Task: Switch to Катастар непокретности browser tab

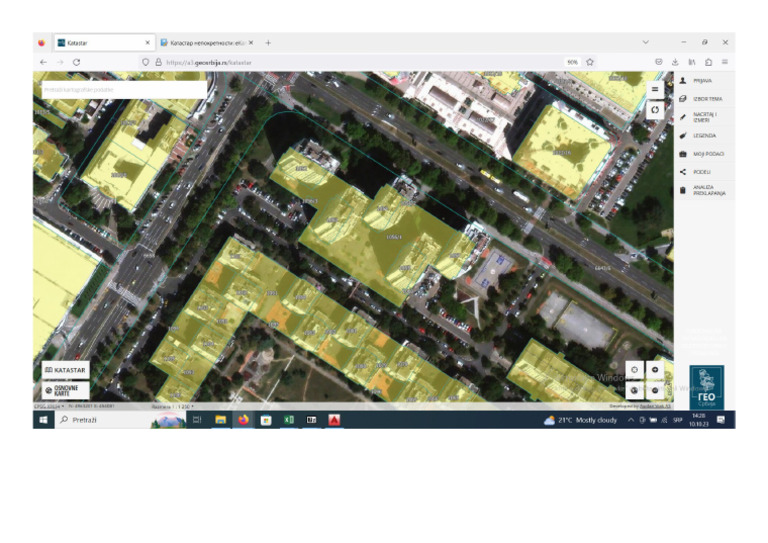Action: tap(207, 43)
